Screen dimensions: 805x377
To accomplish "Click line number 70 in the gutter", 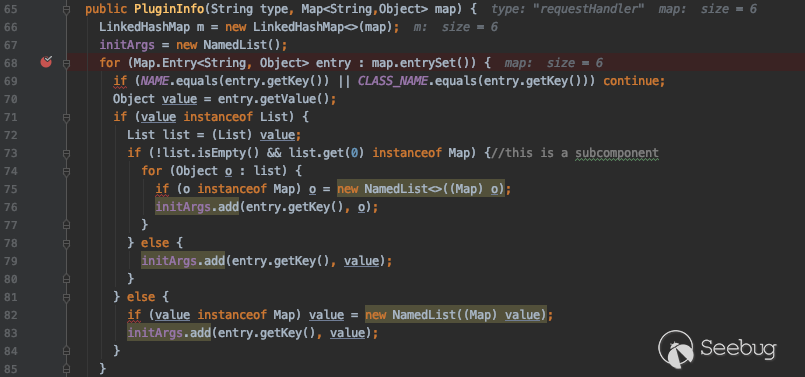I will [x=10, y=99].
